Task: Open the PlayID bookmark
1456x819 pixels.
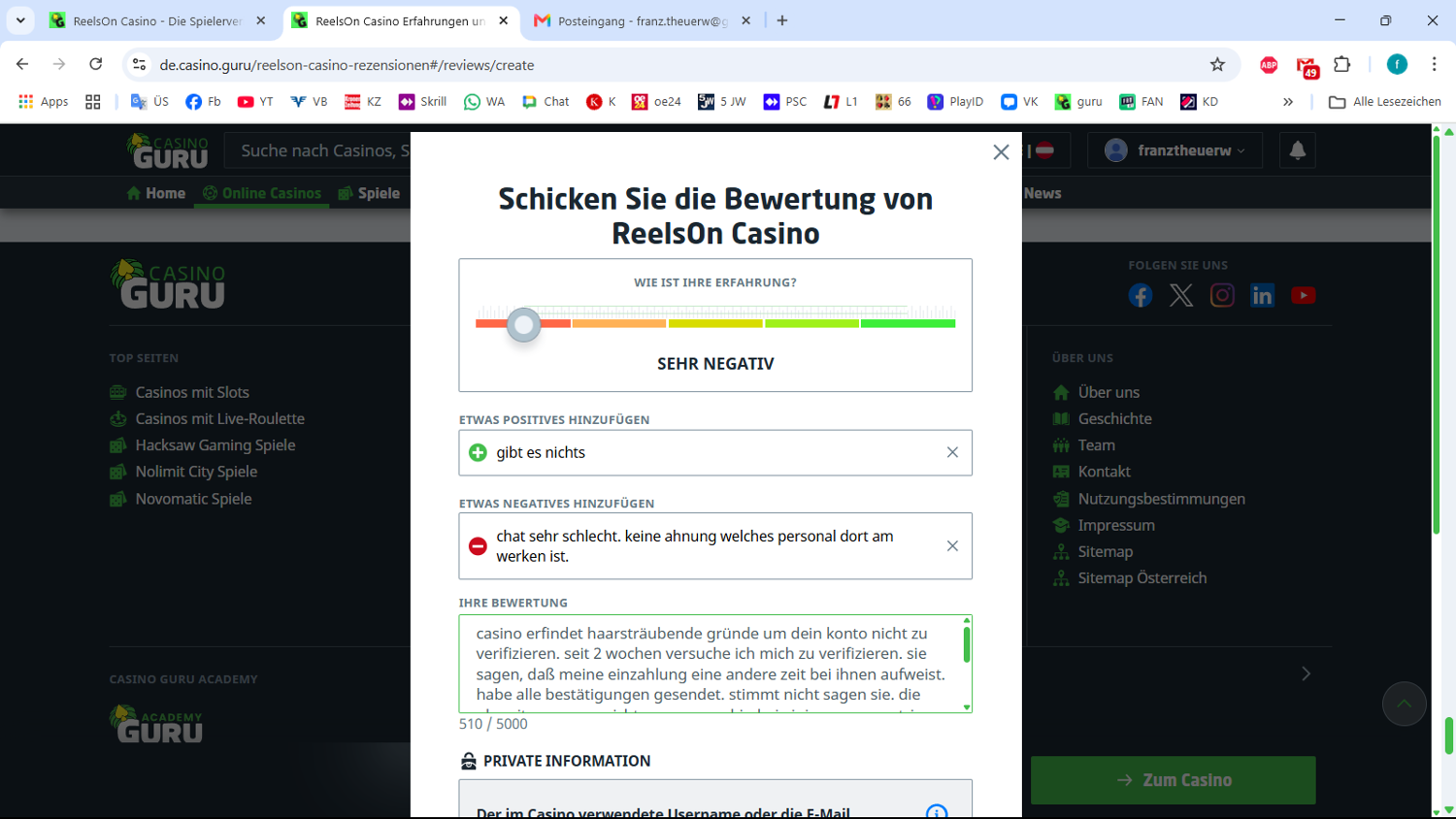Action: coord(955,101)
